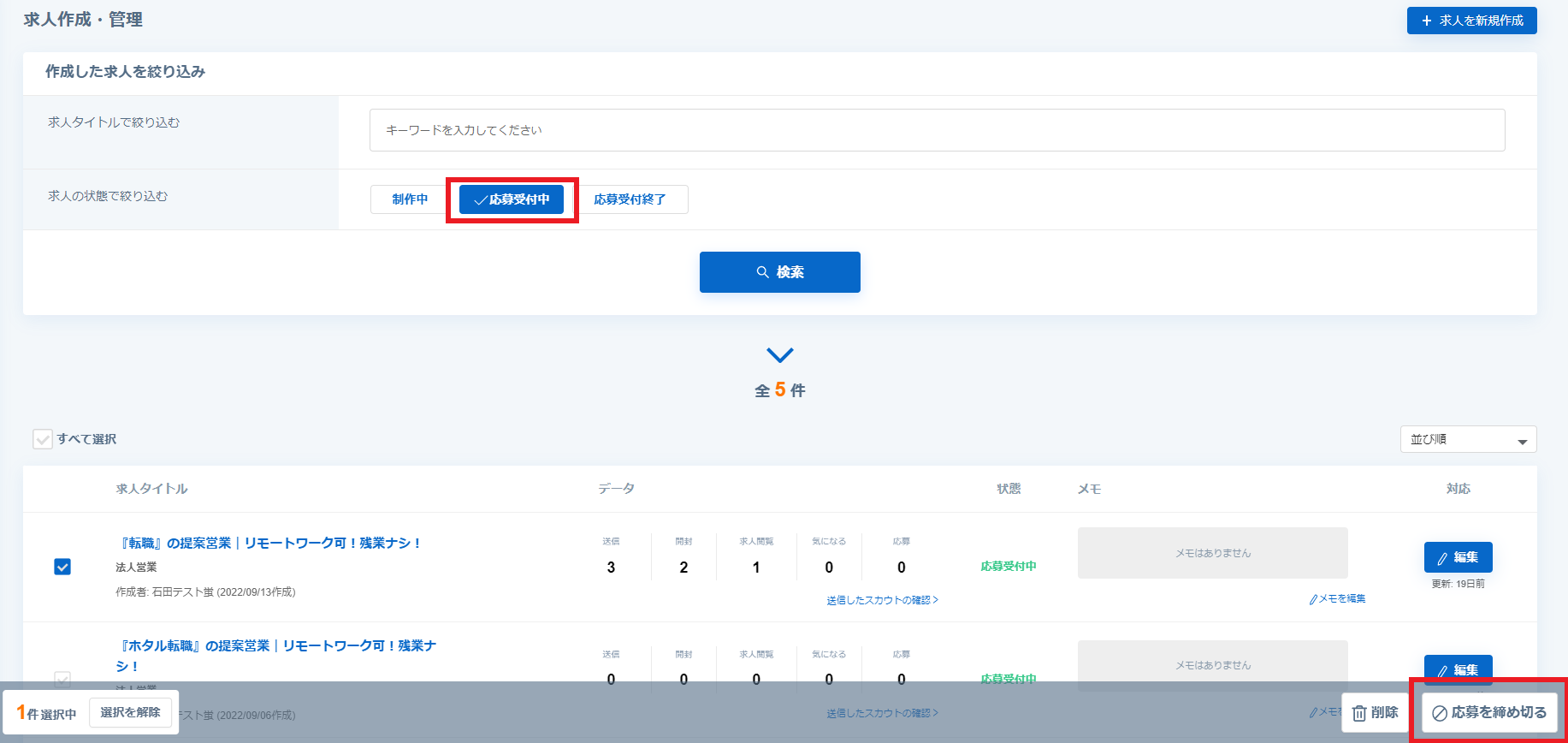Click 選択を解除 button
The image size is (1568, 743).
(x=130, y=712)
